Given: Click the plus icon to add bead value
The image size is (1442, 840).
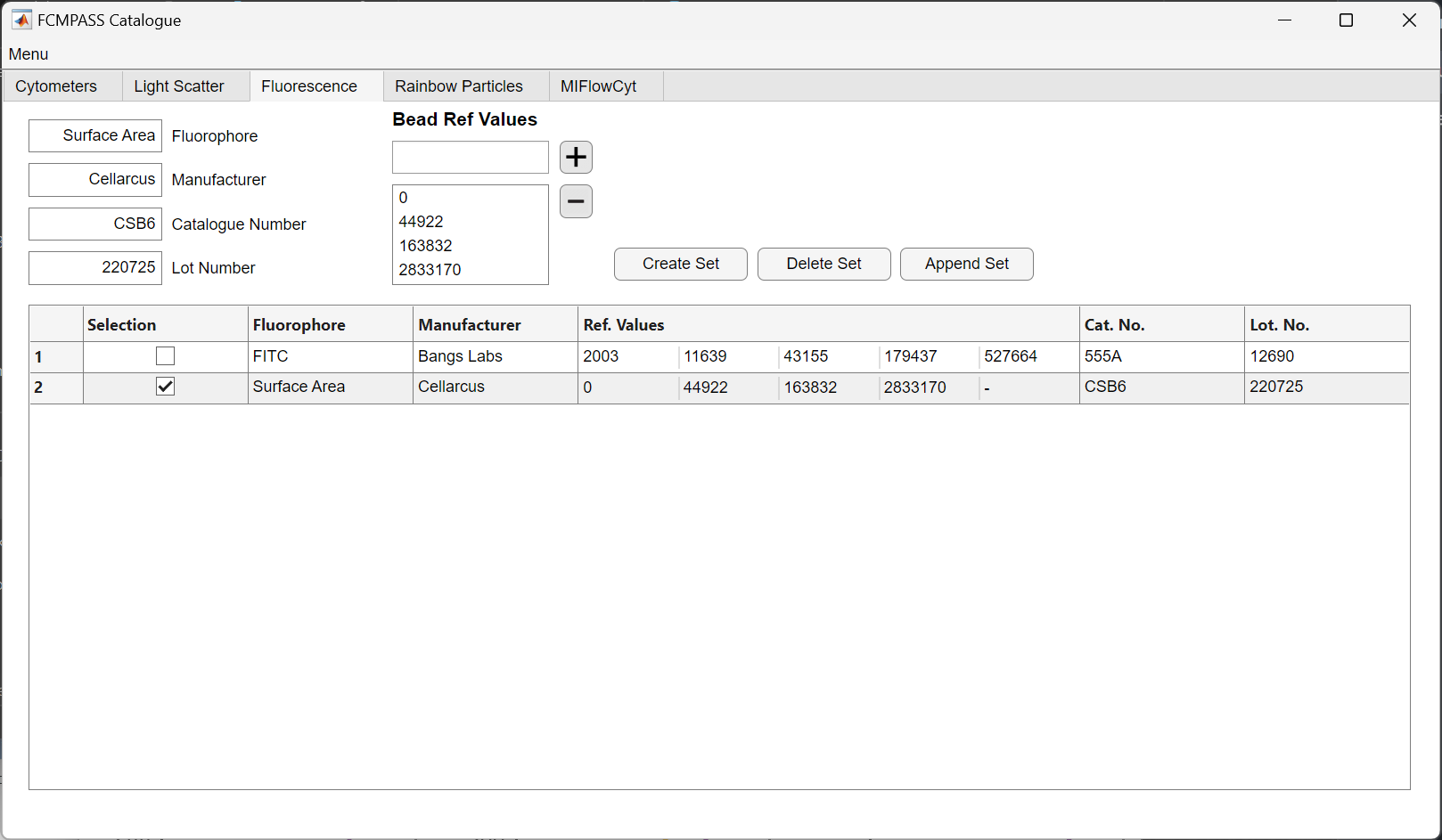Looking at the screenshot, I should click(576, 158).
